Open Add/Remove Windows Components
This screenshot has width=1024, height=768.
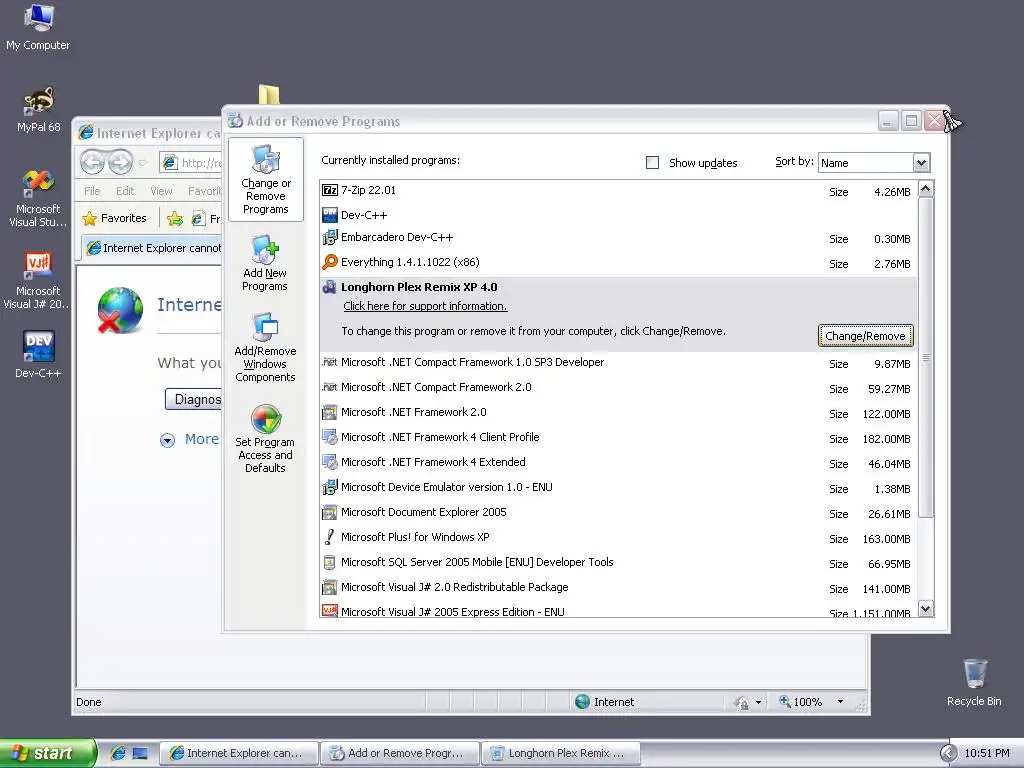tap(265, 347)
